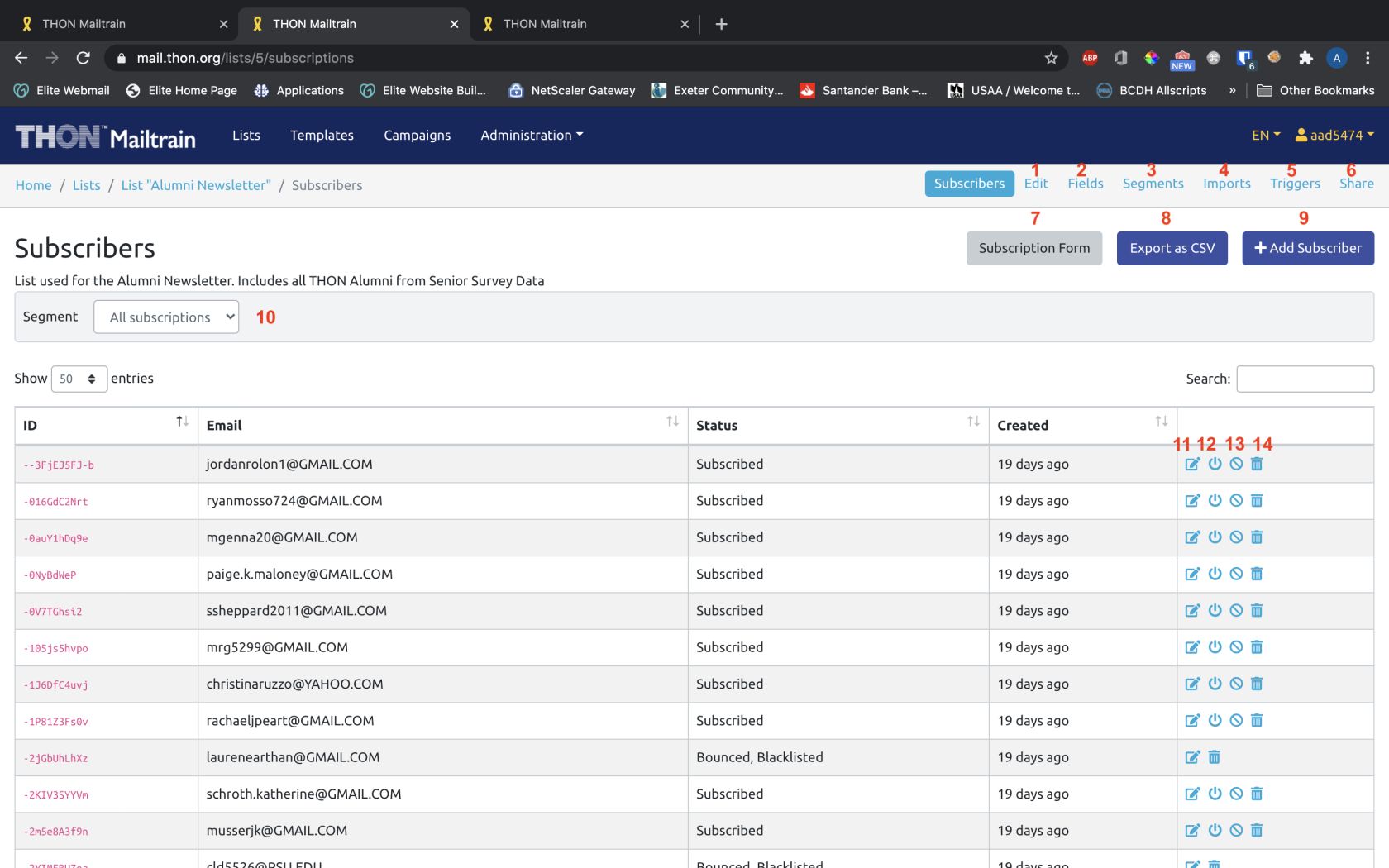Open the list Edit tab
The height and width of the screenshot is (868, 1389).
tap(1036, 184)
